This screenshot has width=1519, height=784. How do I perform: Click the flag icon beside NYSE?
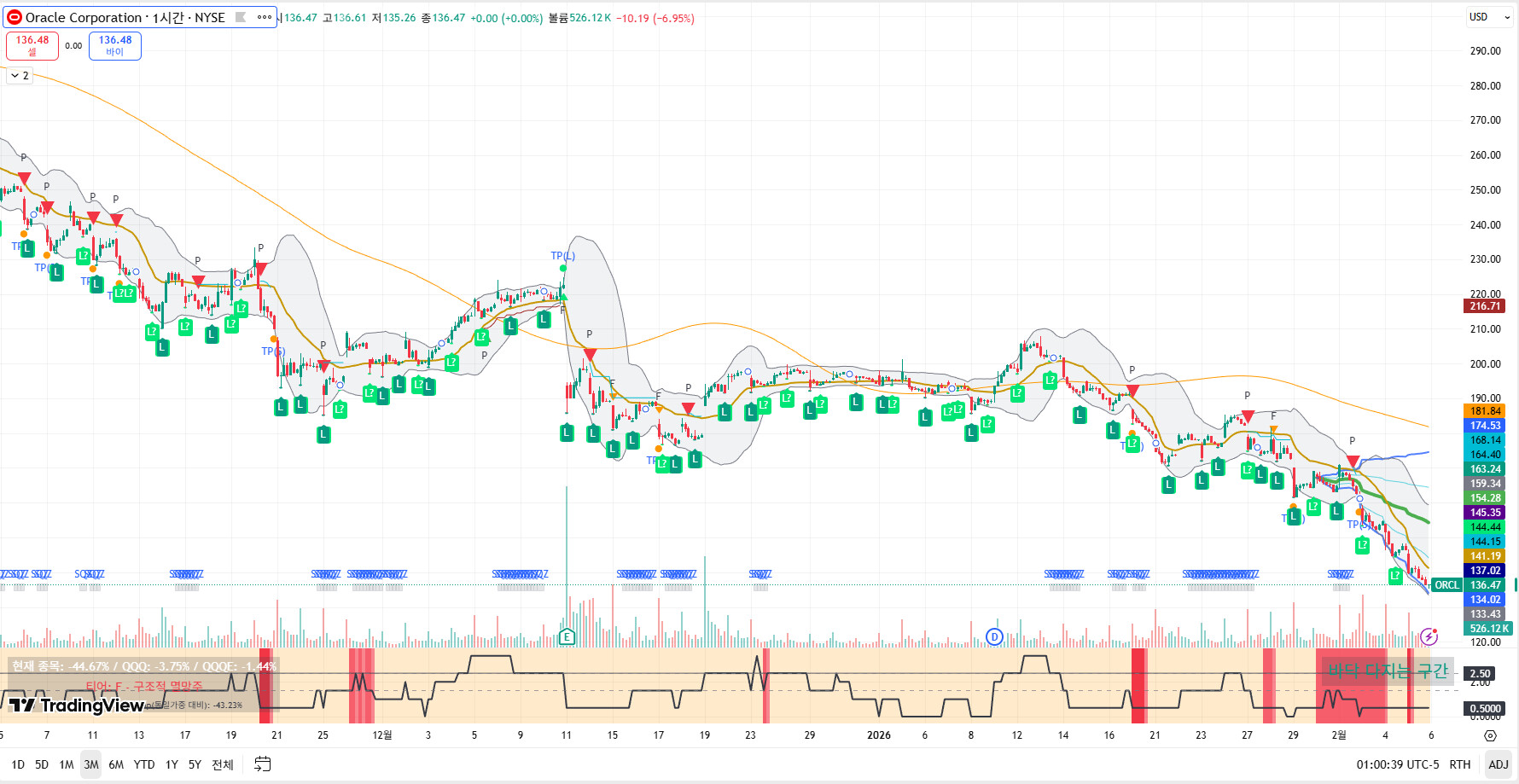click(241, 17)
